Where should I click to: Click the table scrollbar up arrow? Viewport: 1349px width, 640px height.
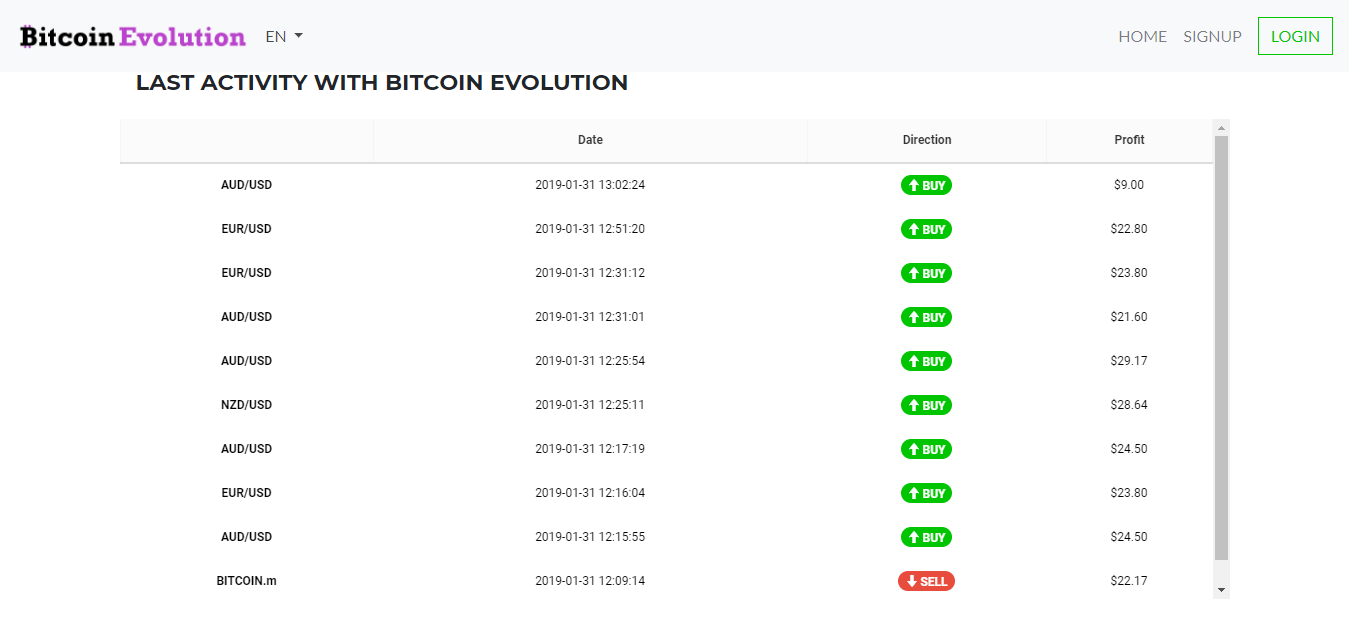pyautogui.click(x=1221, y=128)
